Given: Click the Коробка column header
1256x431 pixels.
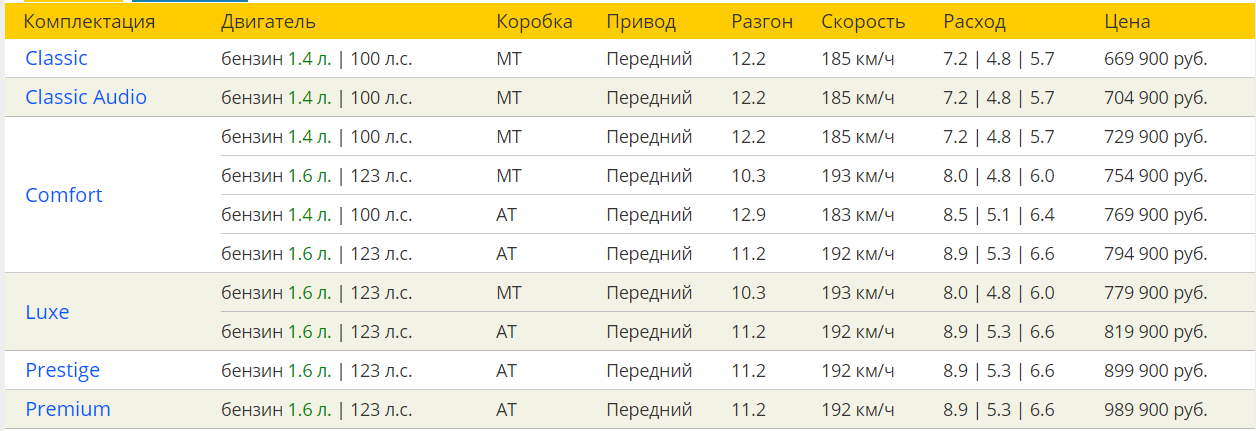Looking at the screenshot, I should tap(534, 21).
